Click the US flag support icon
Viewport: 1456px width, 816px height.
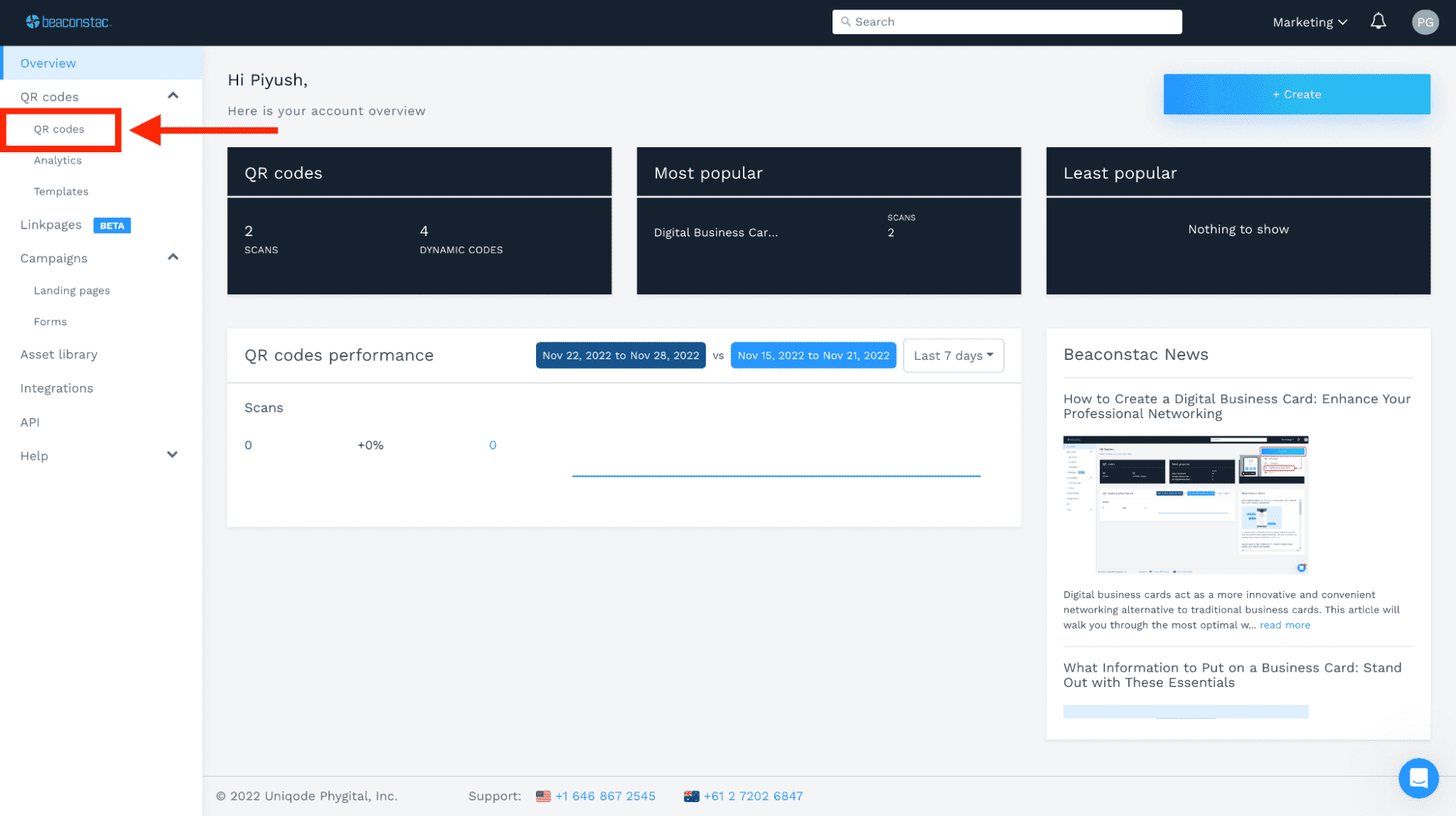pos(543,796)
